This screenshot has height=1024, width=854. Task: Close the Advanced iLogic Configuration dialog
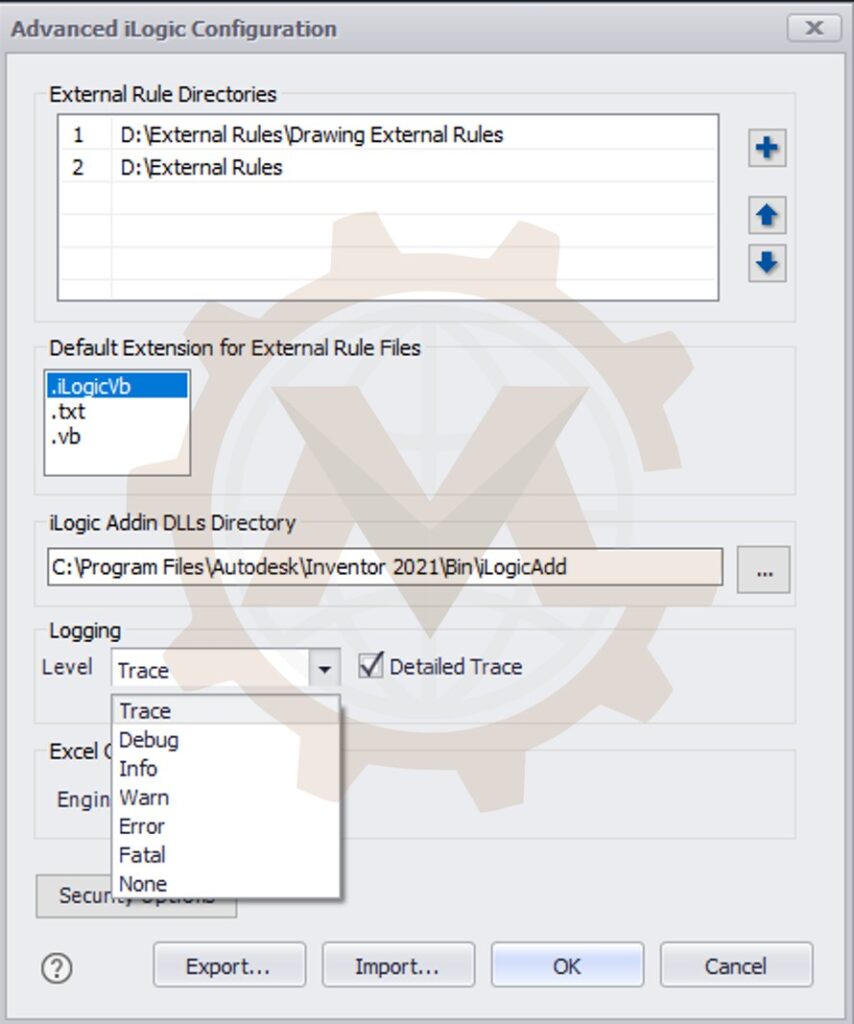tap(814, 28)
